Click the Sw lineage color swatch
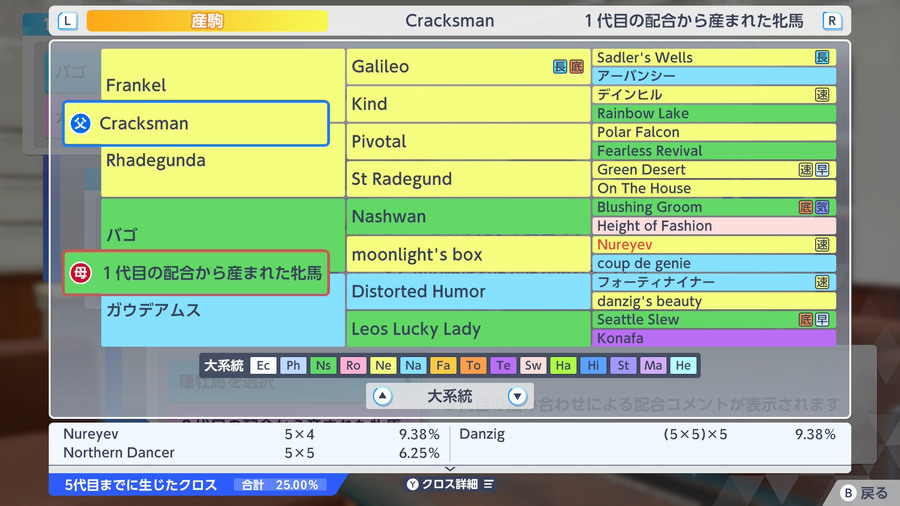The width and height of the screenshot is (900, 506). coord(533,365)
